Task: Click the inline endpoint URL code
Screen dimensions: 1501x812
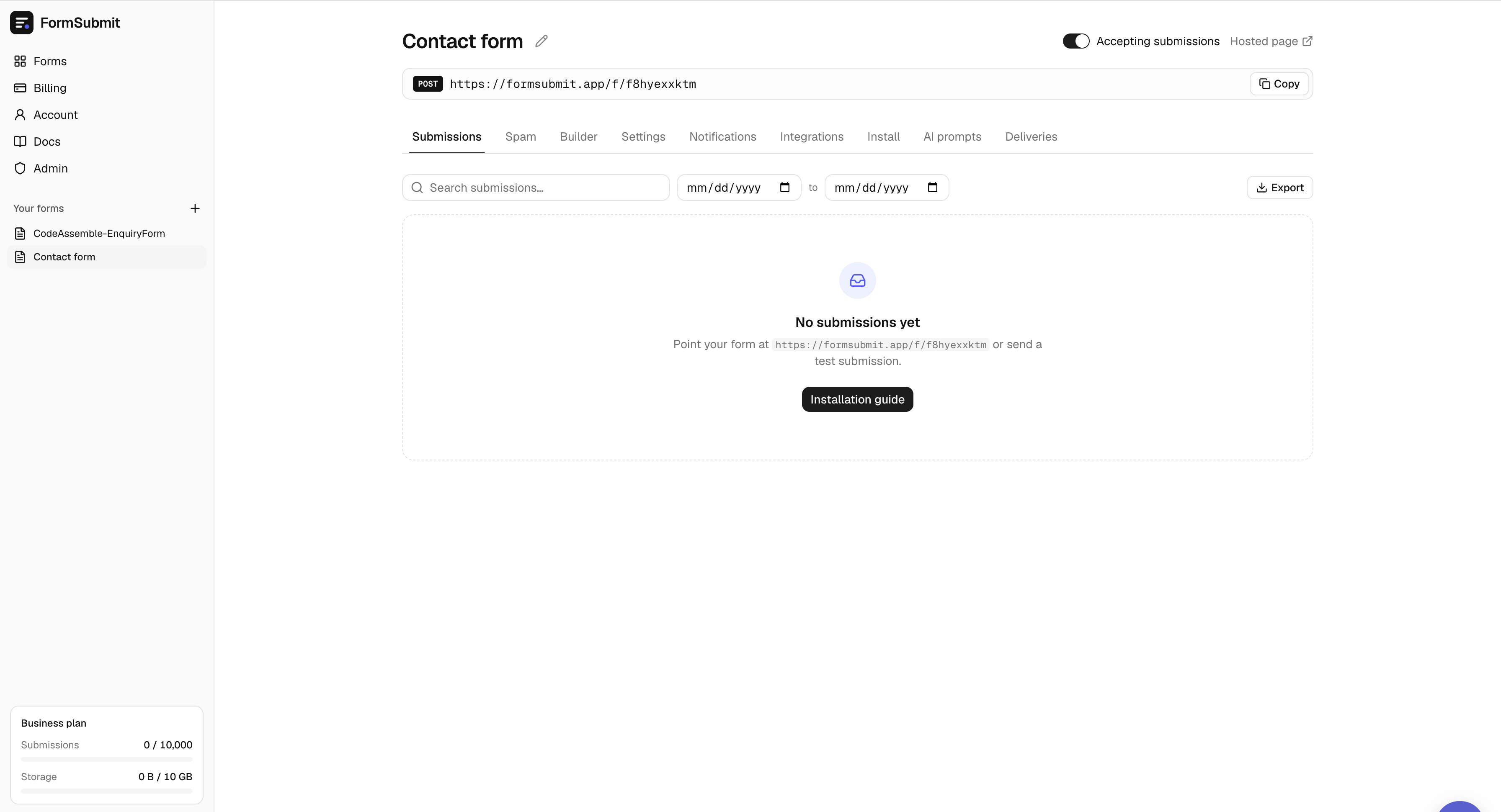Action: coord(880,345)
